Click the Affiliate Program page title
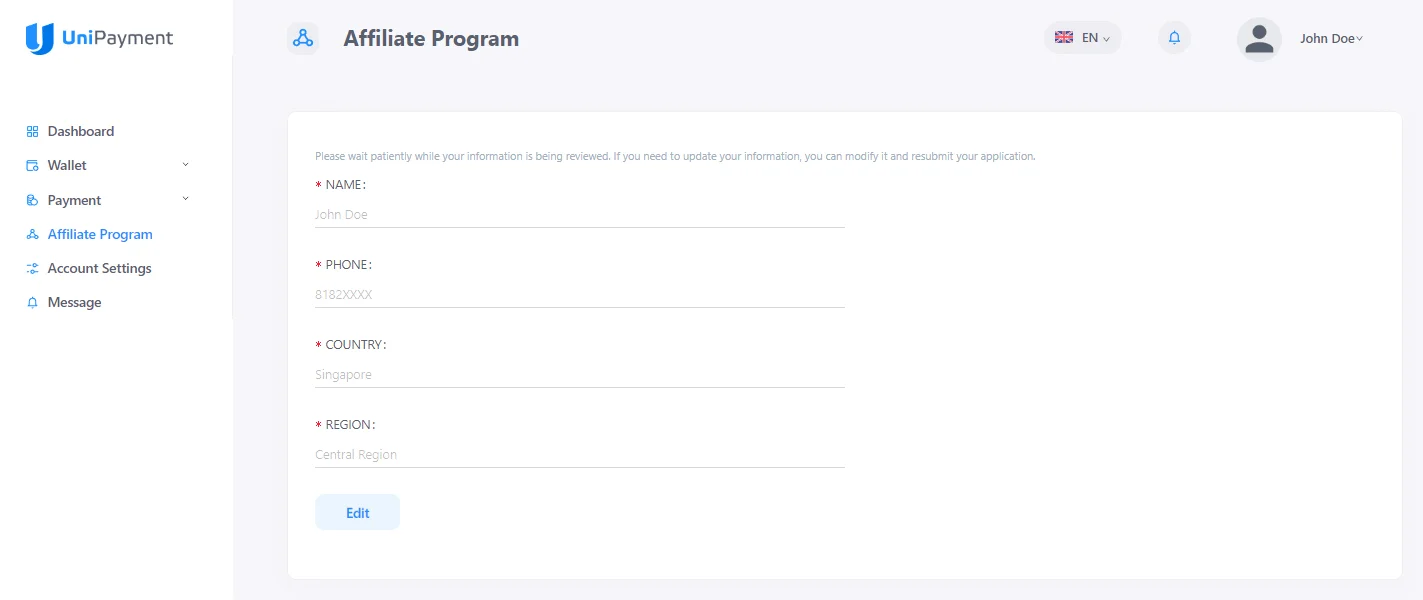1423x600 pixels. tap(431, 38)
